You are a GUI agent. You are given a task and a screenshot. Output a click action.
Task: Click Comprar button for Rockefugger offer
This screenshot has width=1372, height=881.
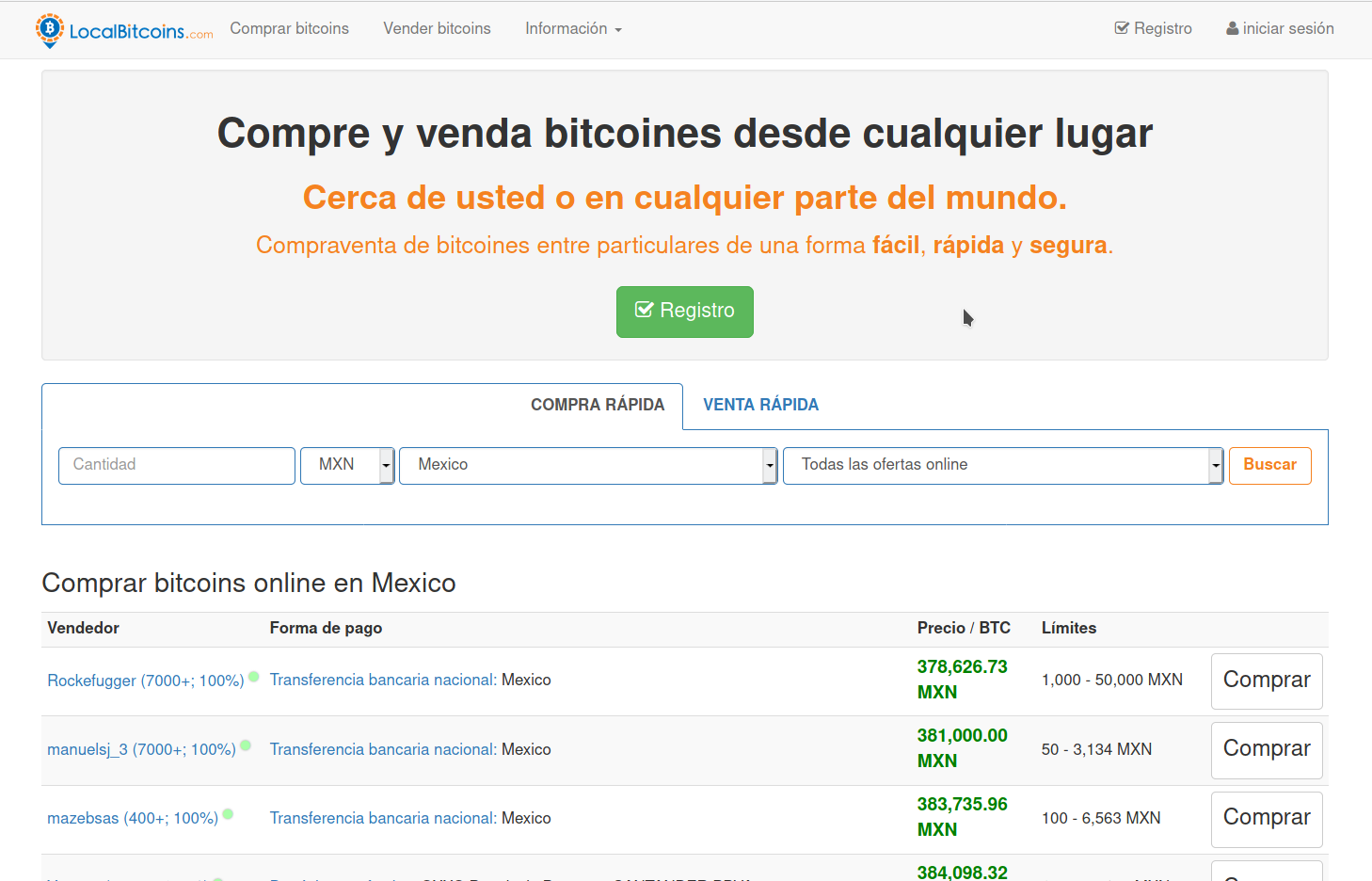[x=1267, y=681]
